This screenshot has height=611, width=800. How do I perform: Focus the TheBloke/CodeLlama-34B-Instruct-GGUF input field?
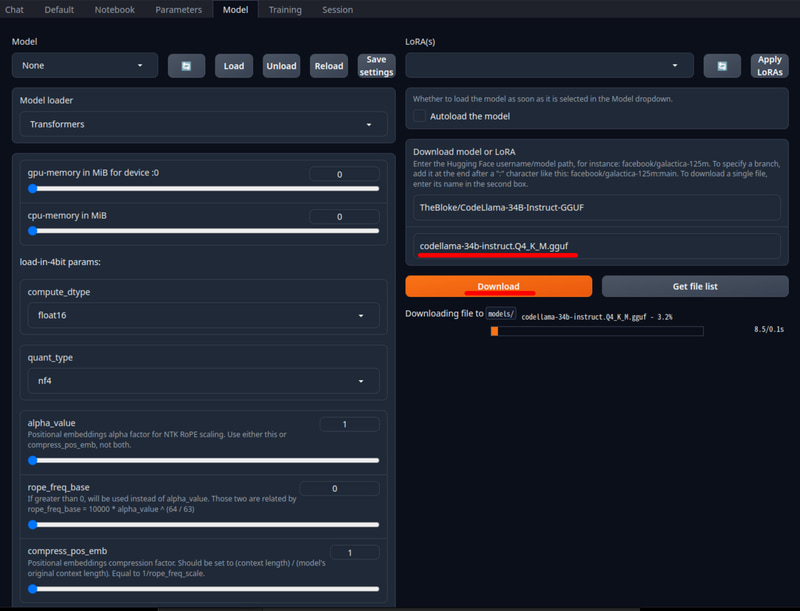click(596, 208)
